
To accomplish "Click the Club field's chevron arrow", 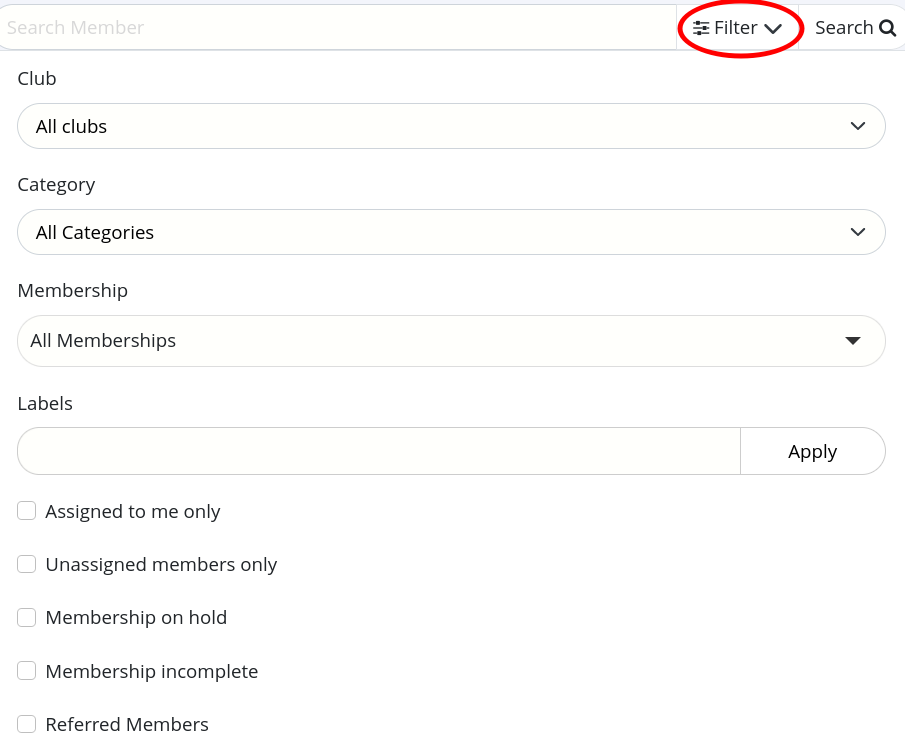I will (x=857, y=126).
